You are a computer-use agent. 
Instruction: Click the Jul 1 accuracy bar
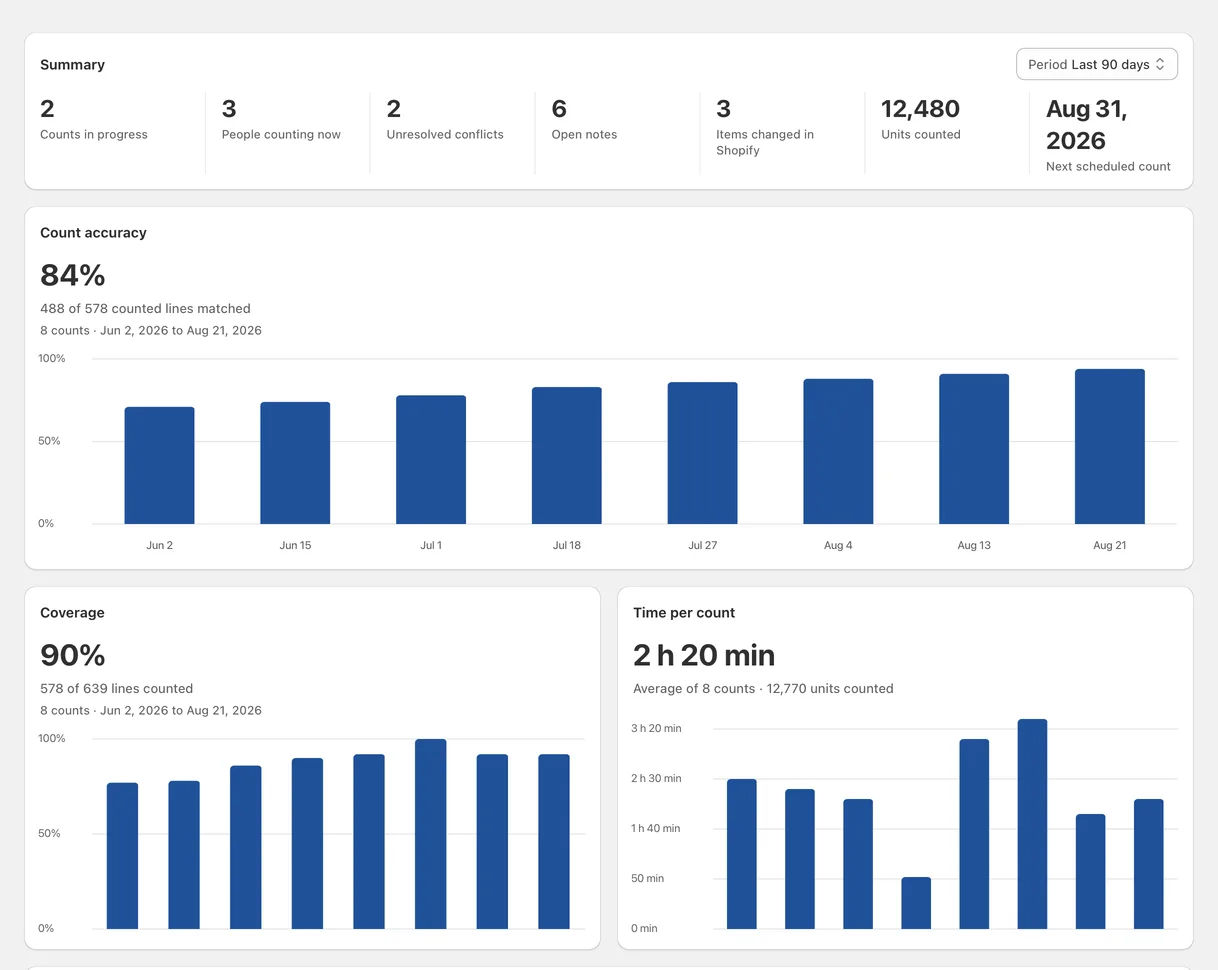point(431,460)
